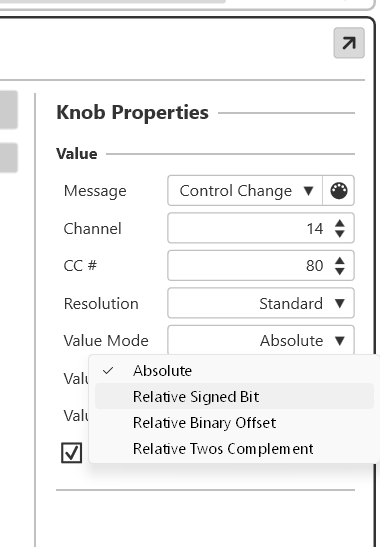The image size is (380, 547).
Task: Click the Knob Properties heading
Action: point(133,112)
